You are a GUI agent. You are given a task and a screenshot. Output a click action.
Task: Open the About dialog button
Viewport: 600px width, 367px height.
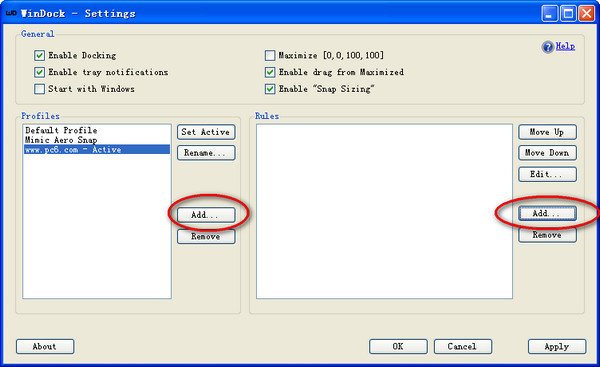coord(45,346)
